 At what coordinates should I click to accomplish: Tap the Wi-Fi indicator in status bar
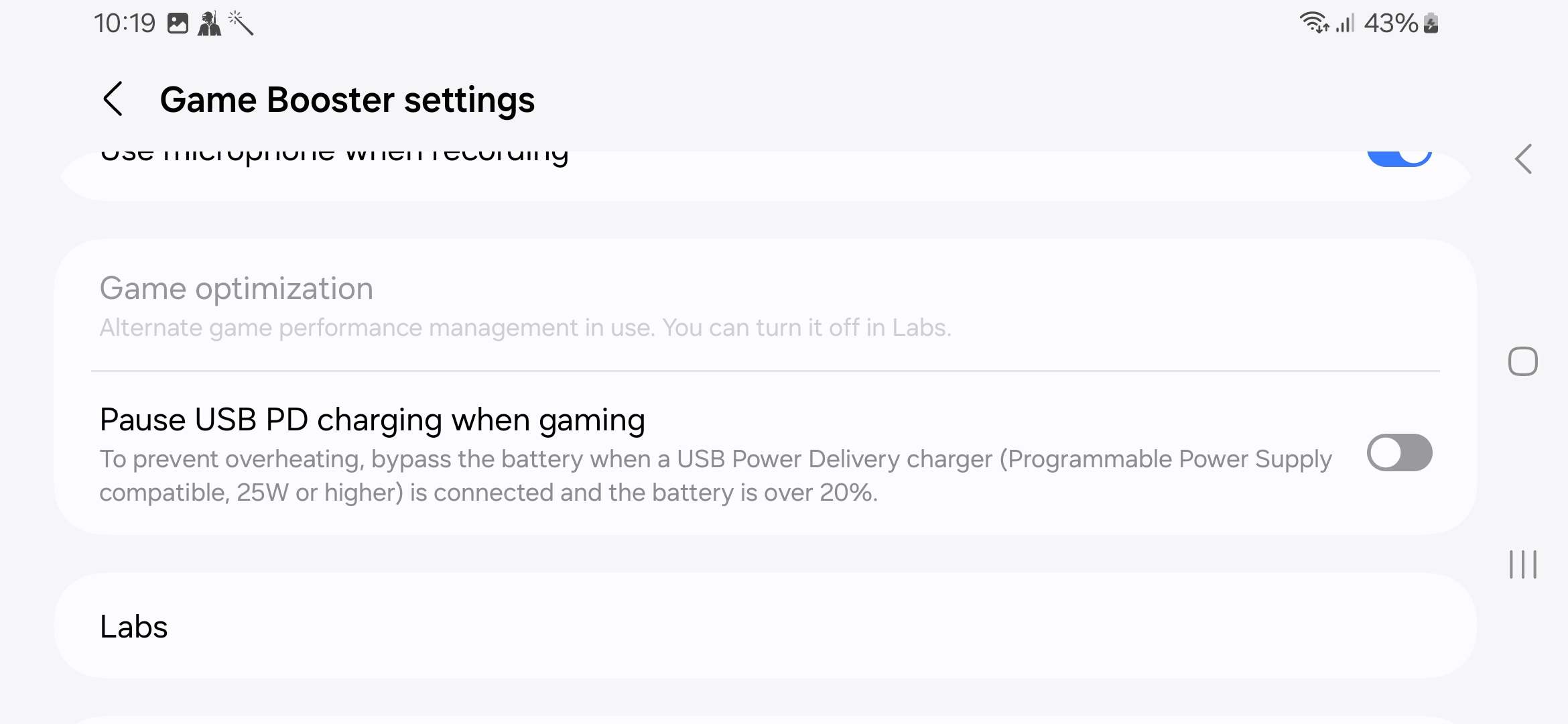(1313, 23)
